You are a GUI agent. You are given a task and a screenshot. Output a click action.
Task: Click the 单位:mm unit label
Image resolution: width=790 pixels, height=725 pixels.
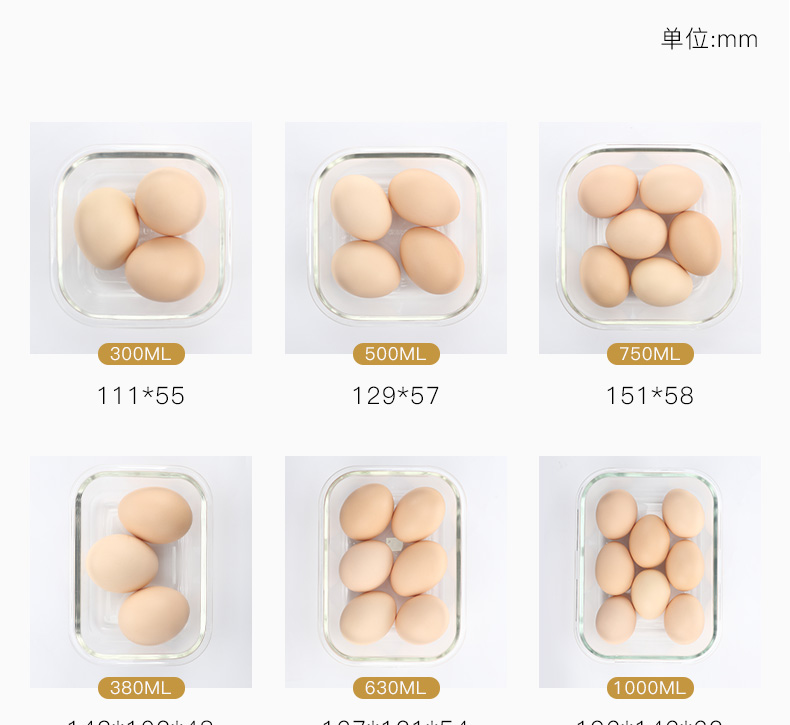tap(709, 40)
